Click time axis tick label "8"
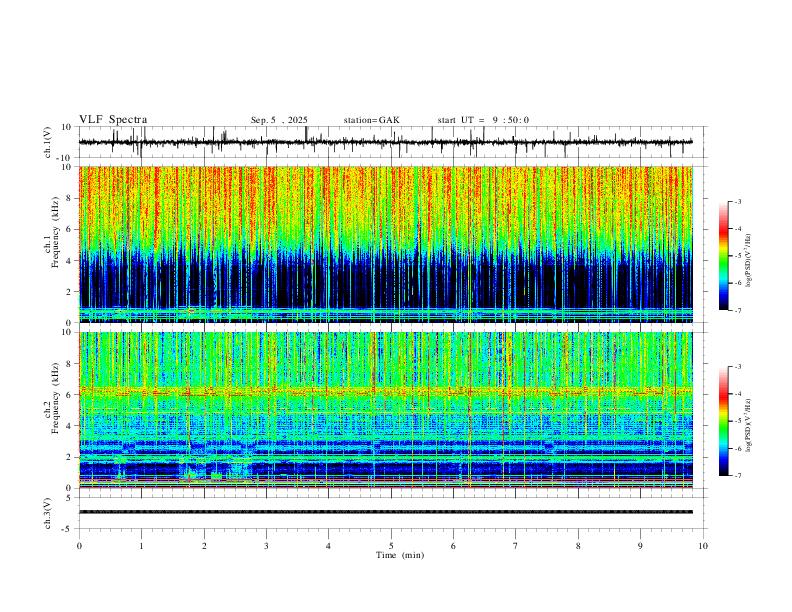The height and width of the screenshot is (612, 792). (x=578, y=546)
